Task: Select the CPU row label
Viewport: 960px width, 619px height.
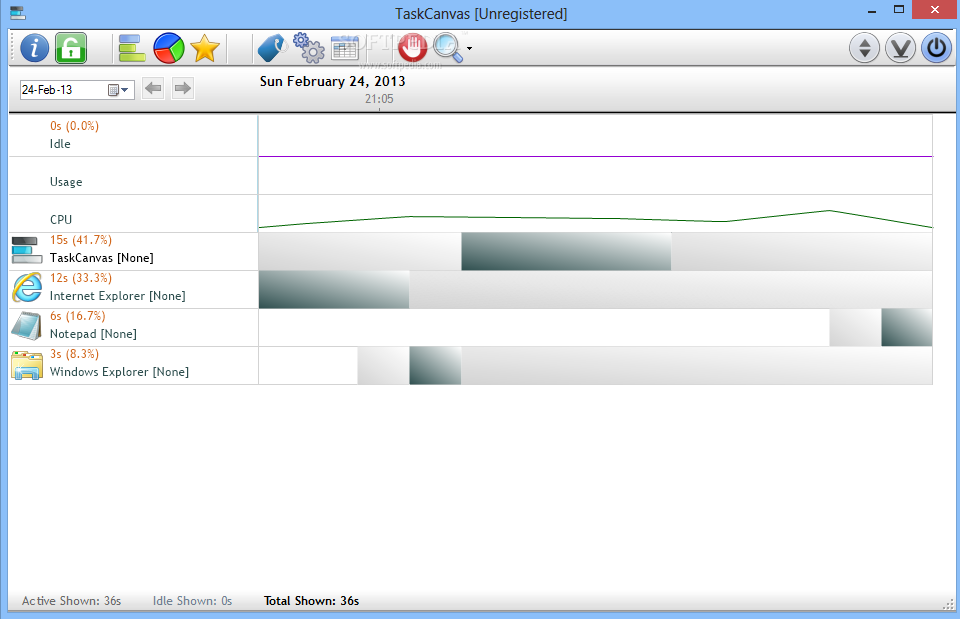Action: (x=61, y=220)
